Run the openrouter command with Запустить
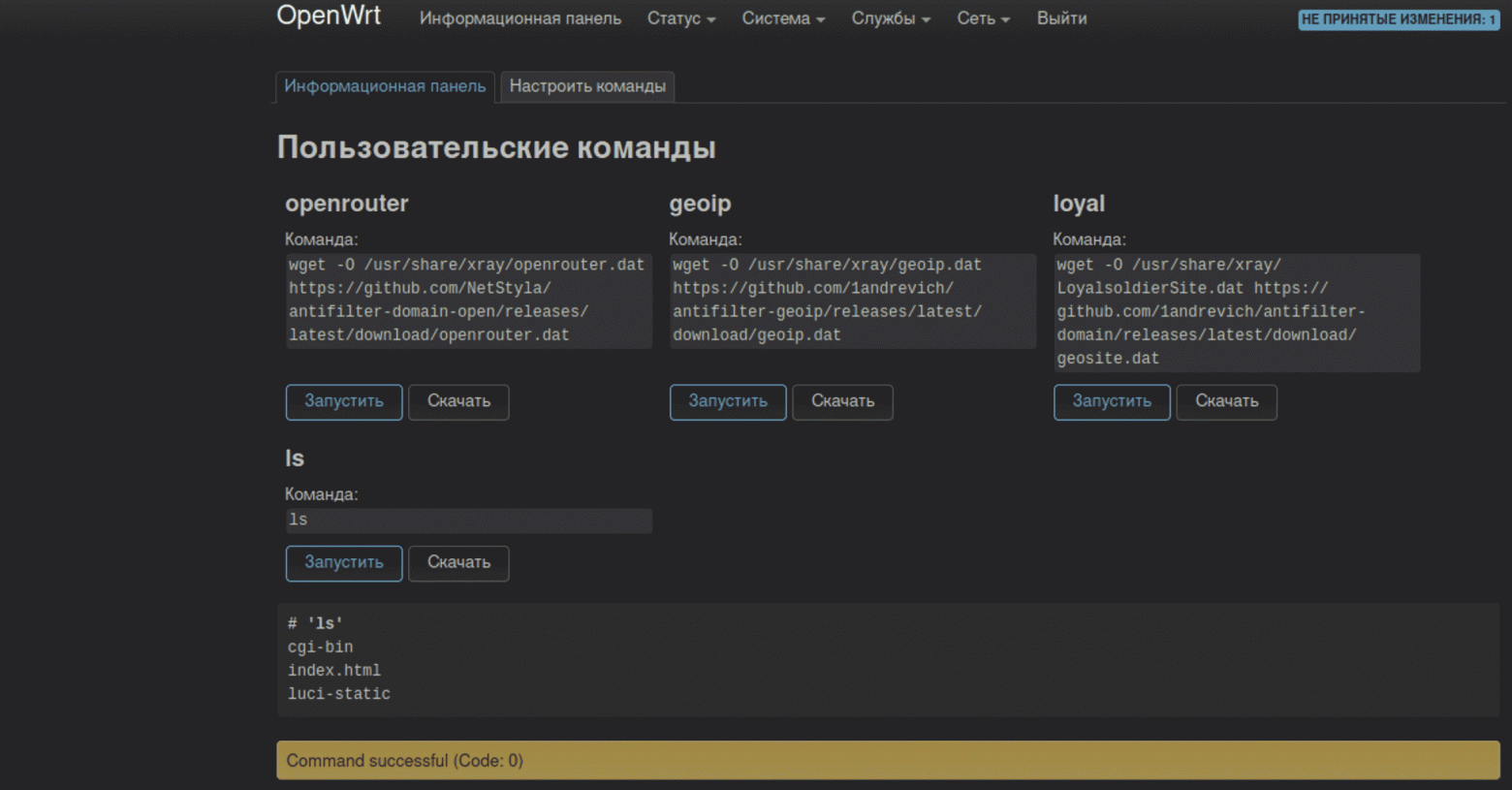The height and width of the screenshot is (790, 1512). click(x=344, y=401)
